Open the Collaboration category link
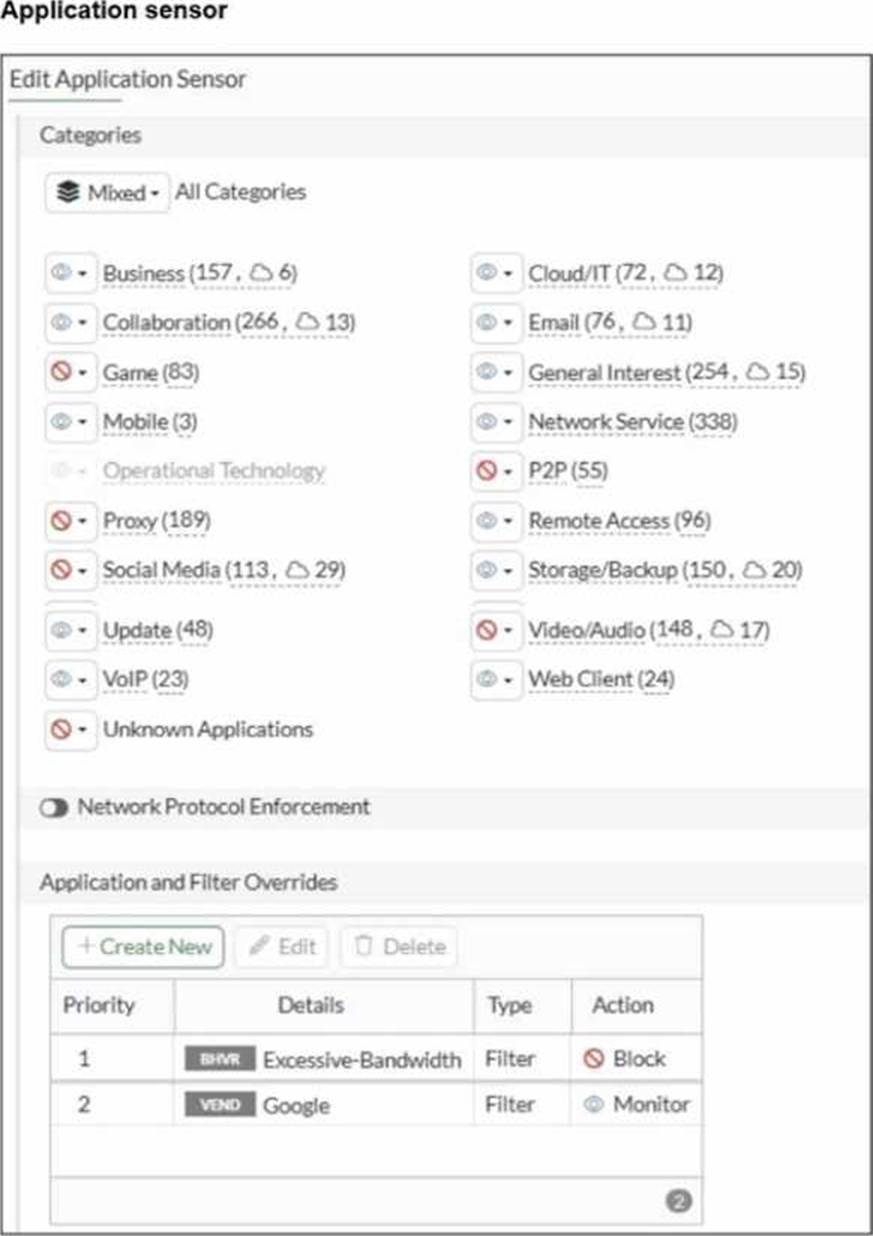Image resolution: width=873 pixels, height=1236 pixels. pyautogui.click(x=166, y=323)
